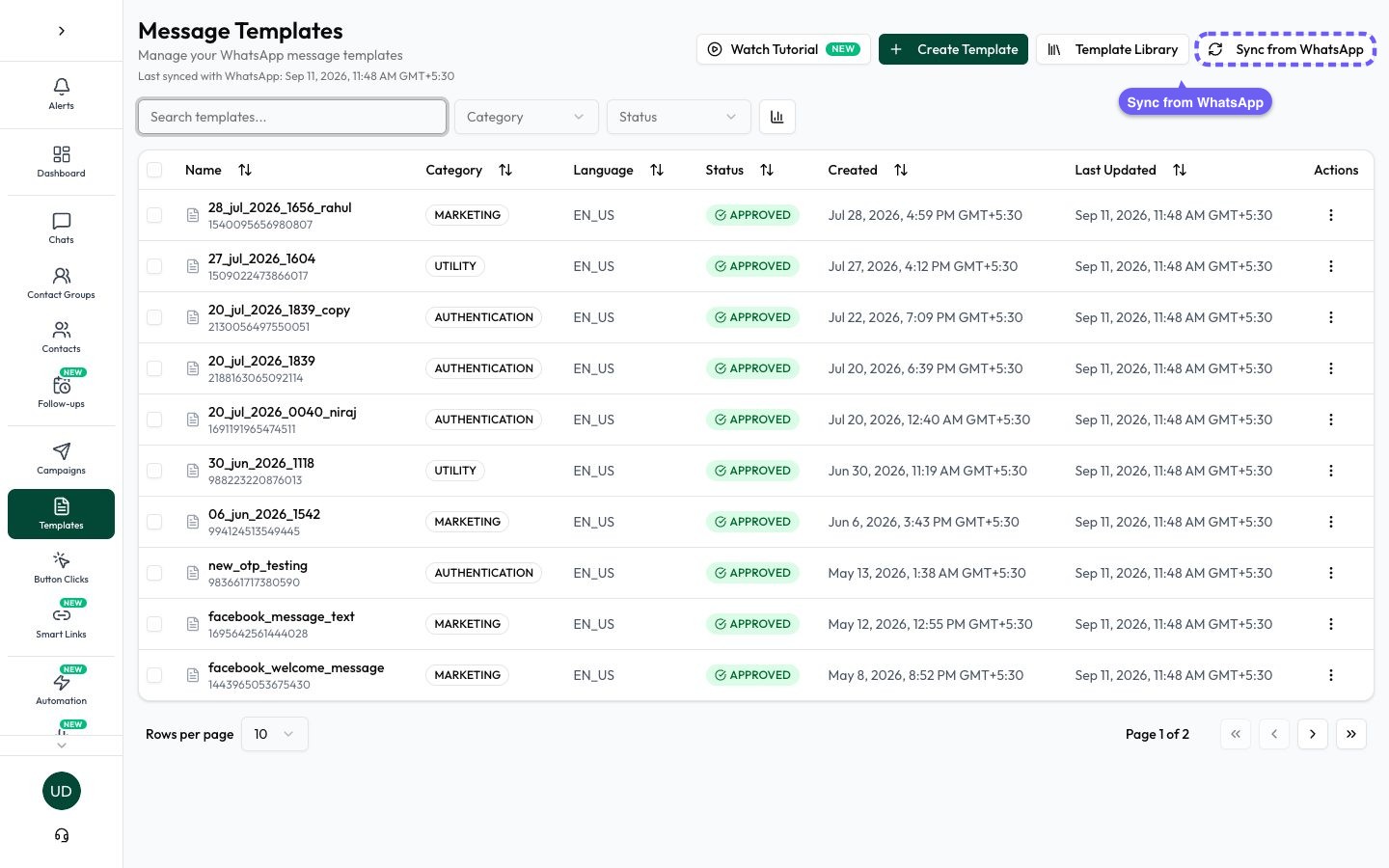Screen dimensions: 1389x868
Task: Open actions menu for 20_jul_2026_0040_niraj
Action: (x=1331, y=420)
